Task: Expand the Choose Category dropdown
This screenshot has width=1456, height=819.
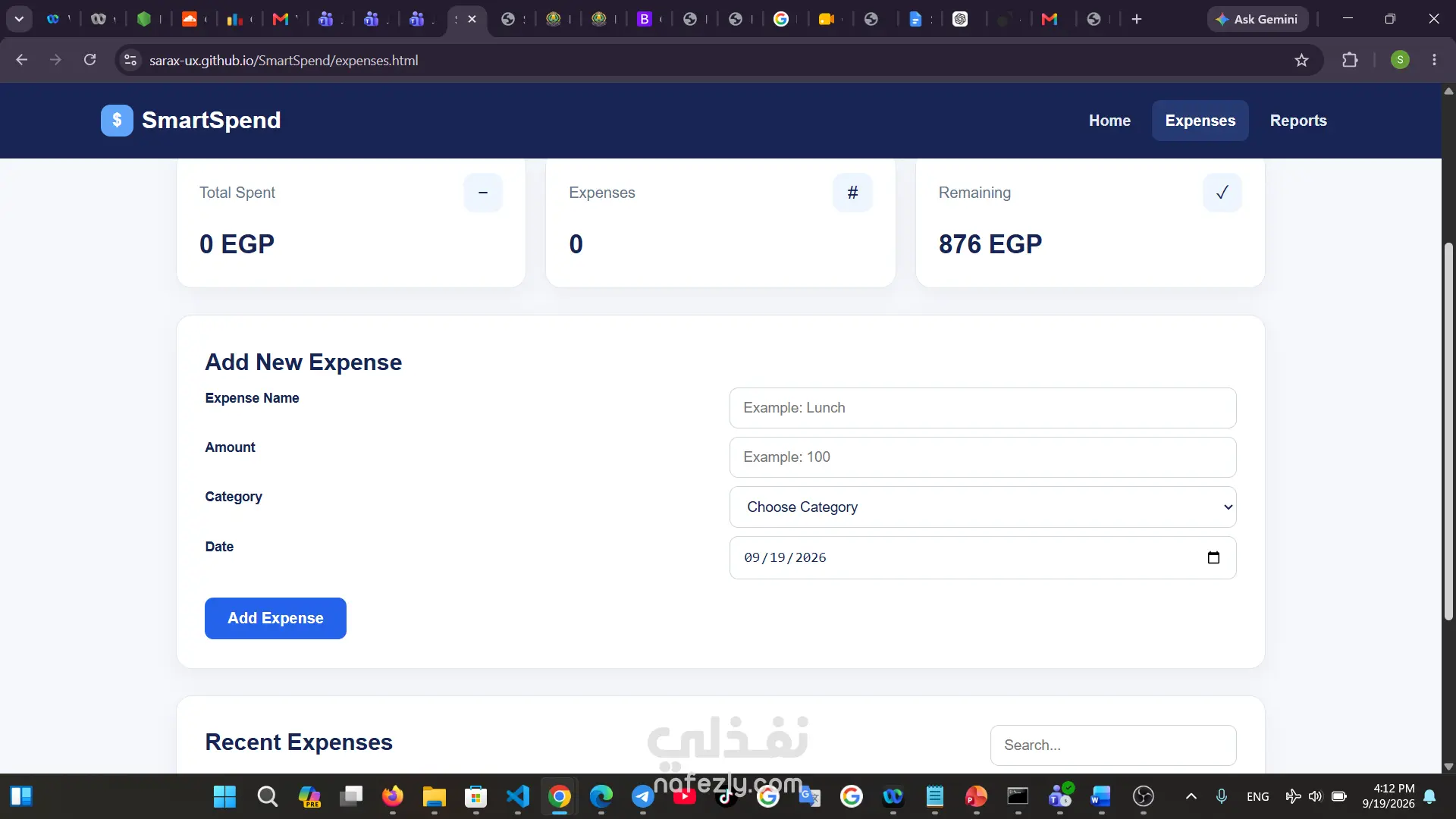Action: 983,507
